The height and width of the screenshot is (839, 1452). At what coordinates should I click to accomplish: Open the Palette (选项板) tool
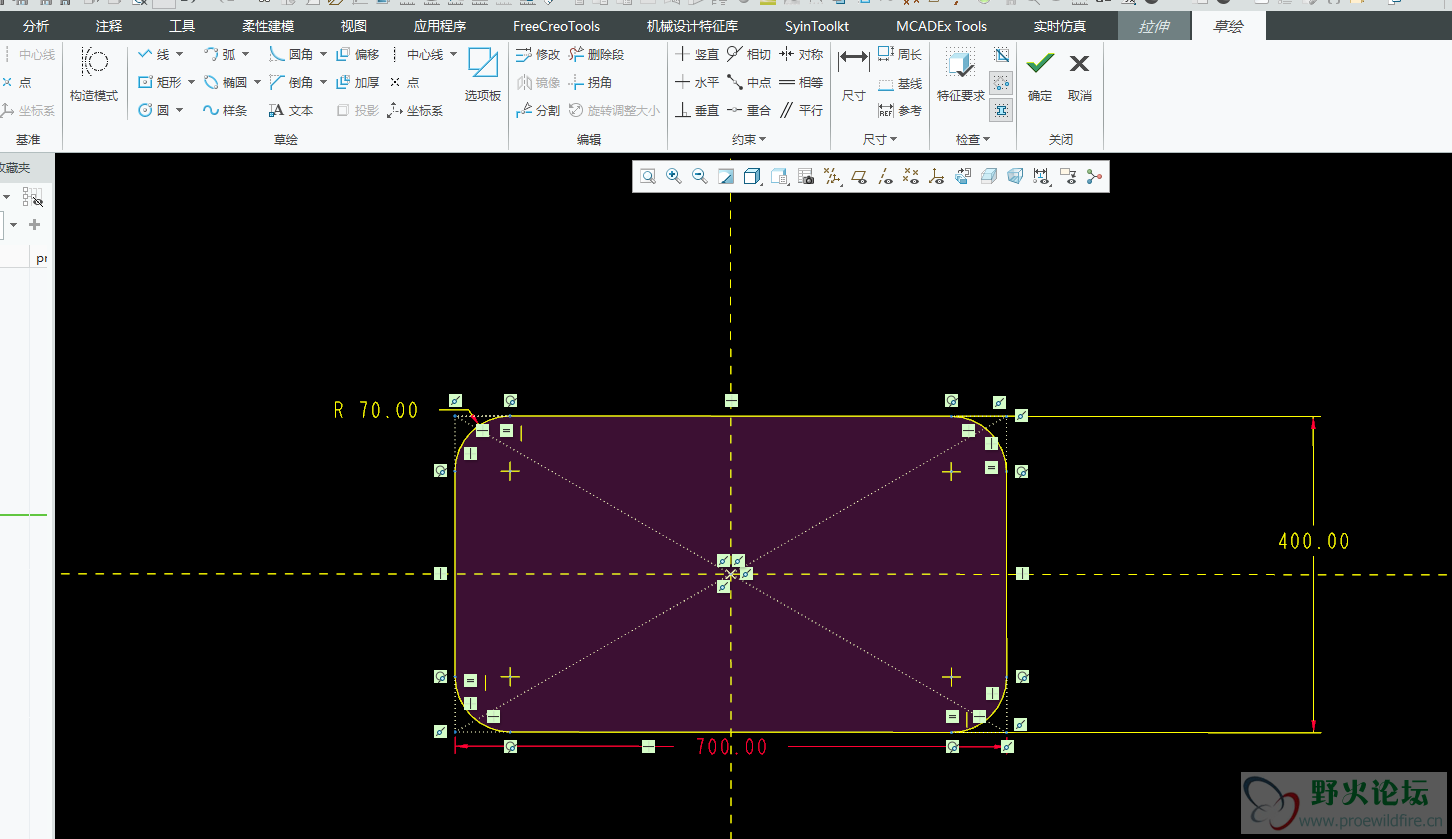tap(483, 75)
